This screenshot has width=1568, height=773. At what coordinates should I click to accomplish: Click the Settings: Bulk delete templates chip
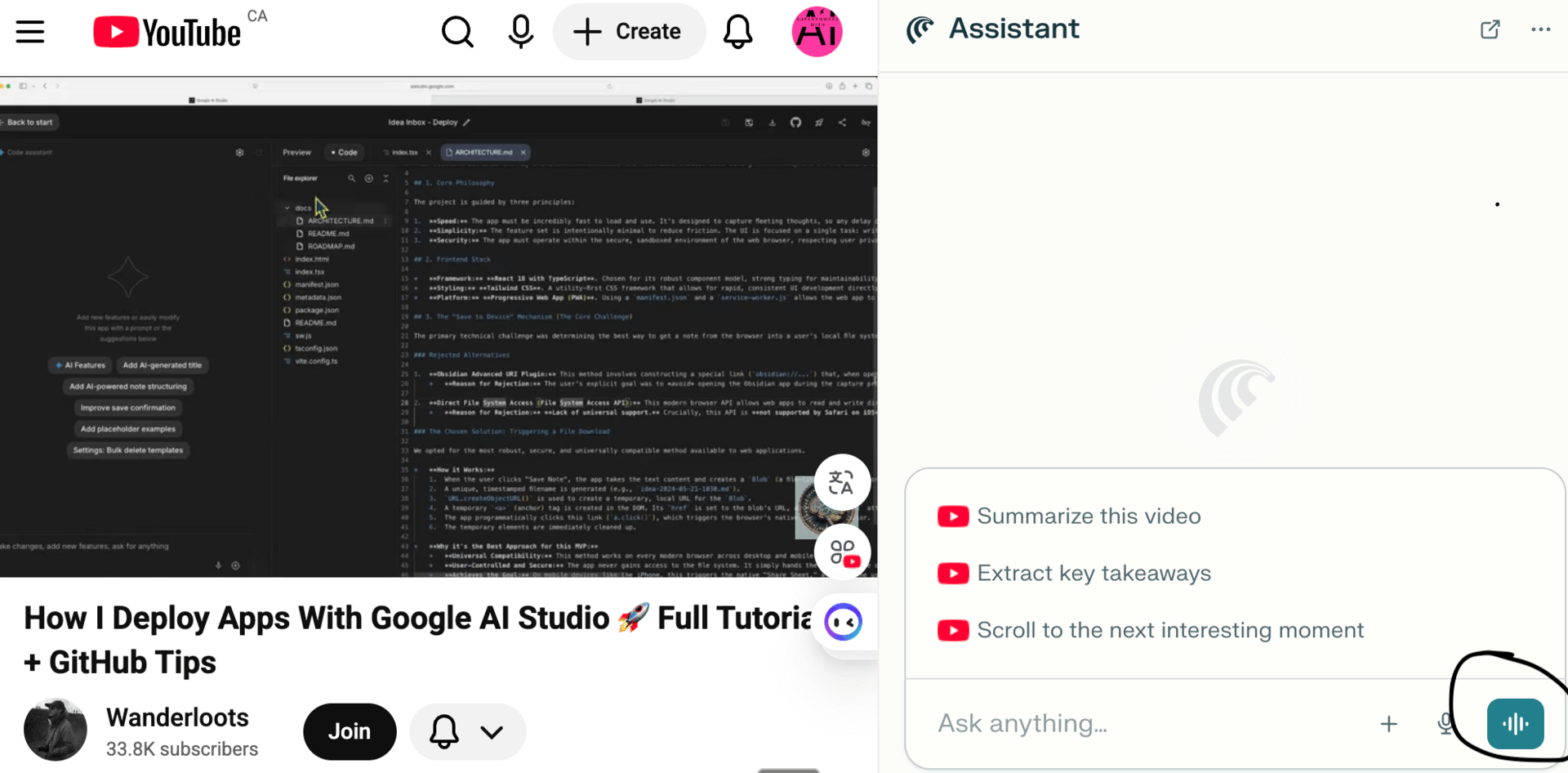coord(128,450)
